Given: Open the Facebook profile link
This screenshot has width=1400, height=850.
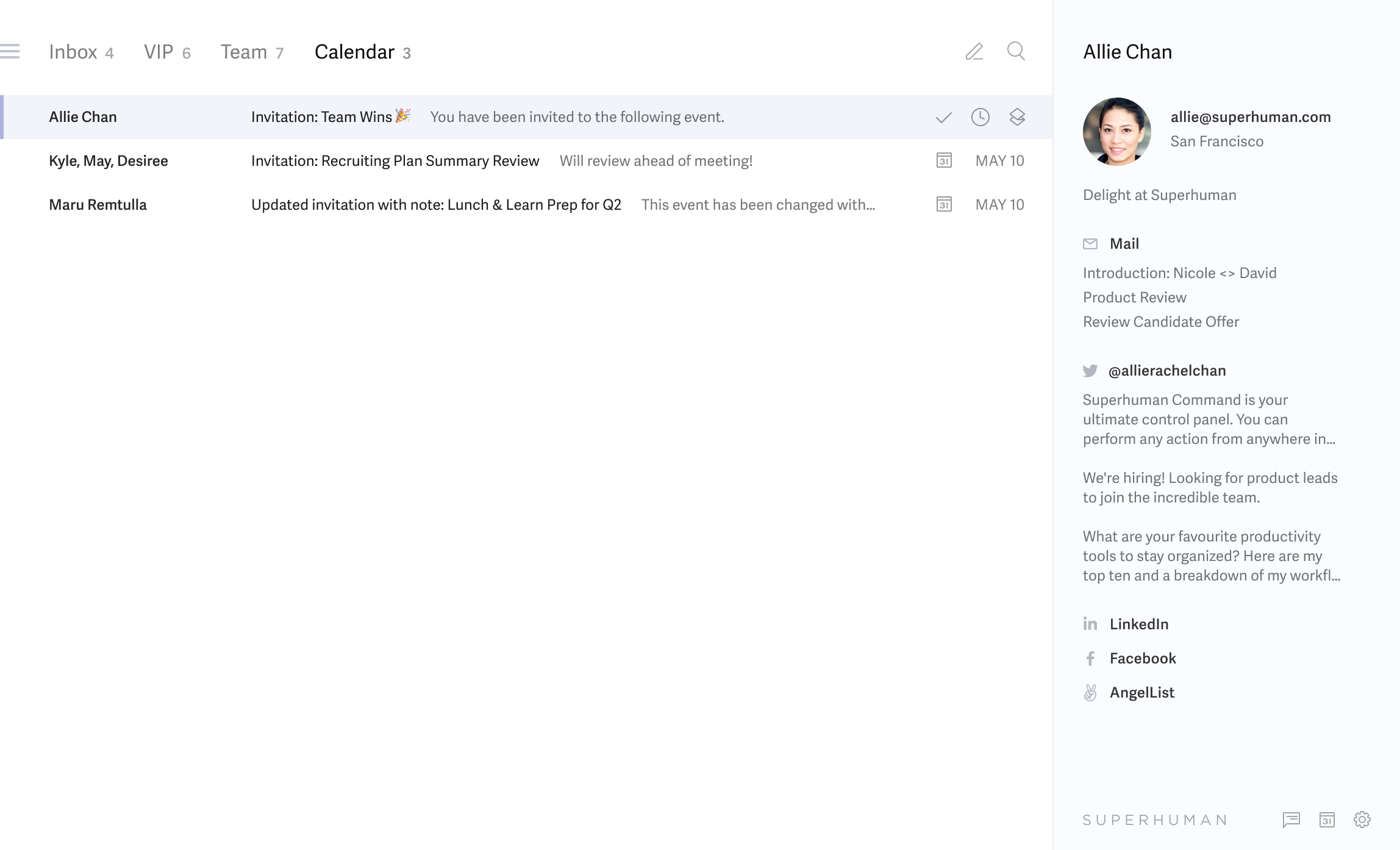Looking at the screenshot, I should coord(1142,659).
